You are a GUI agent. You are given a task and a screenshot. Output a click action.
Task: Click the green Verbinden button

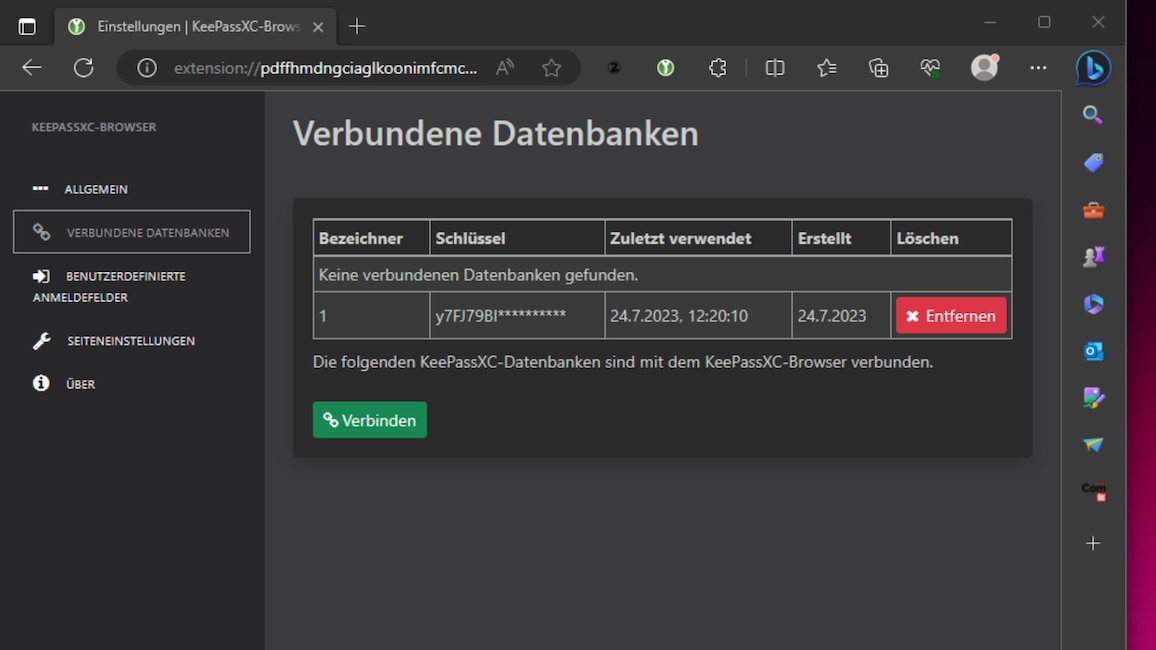(369, 420)
